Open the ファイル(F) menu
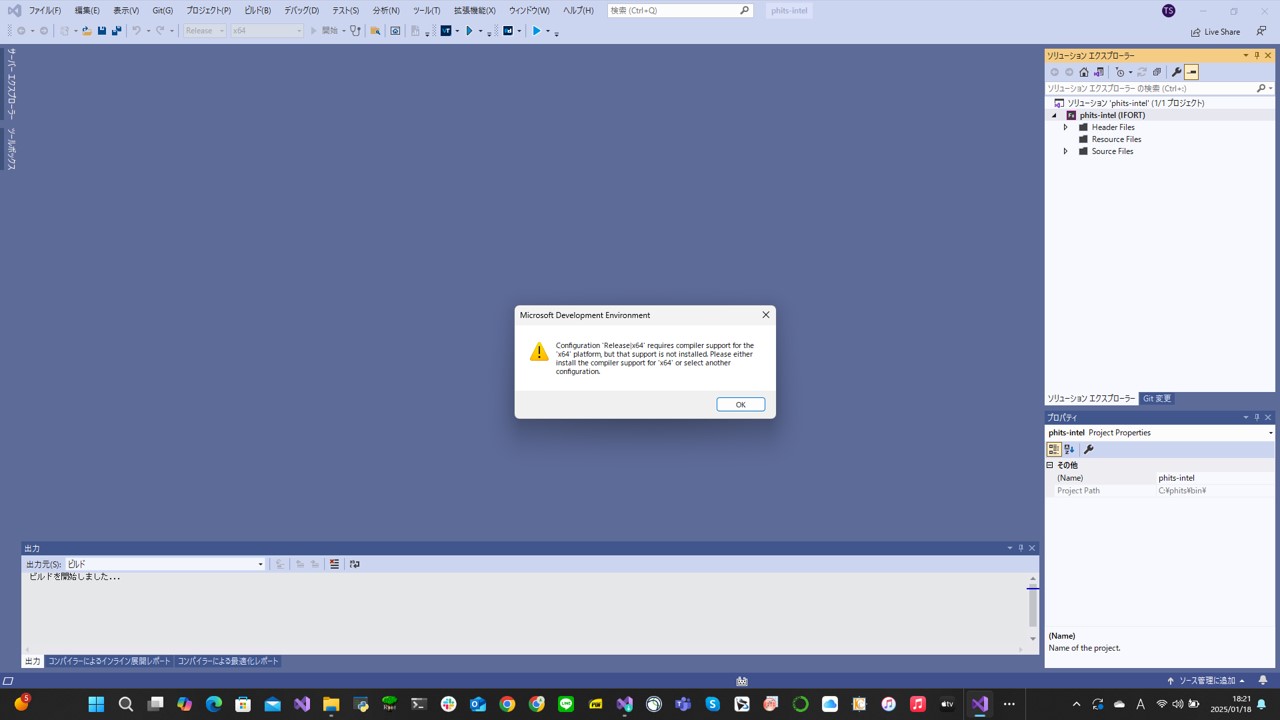This screenshot has height=720, width=1280. pos(44,10)
